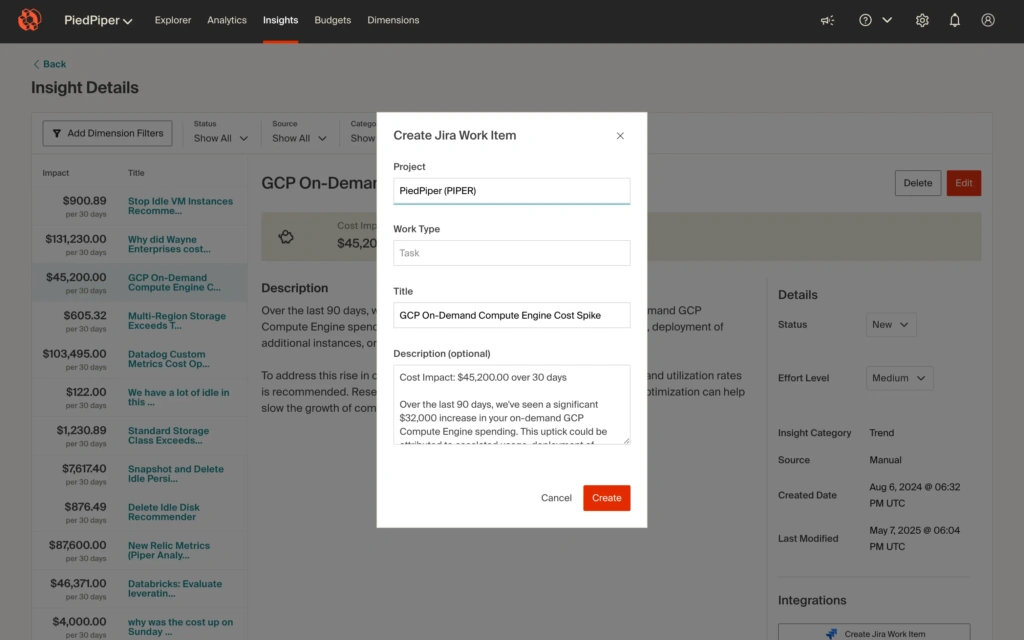Open why was the cost up on Sunday insight
This screenshot has height=640, width=1024.
click(180, 627)
